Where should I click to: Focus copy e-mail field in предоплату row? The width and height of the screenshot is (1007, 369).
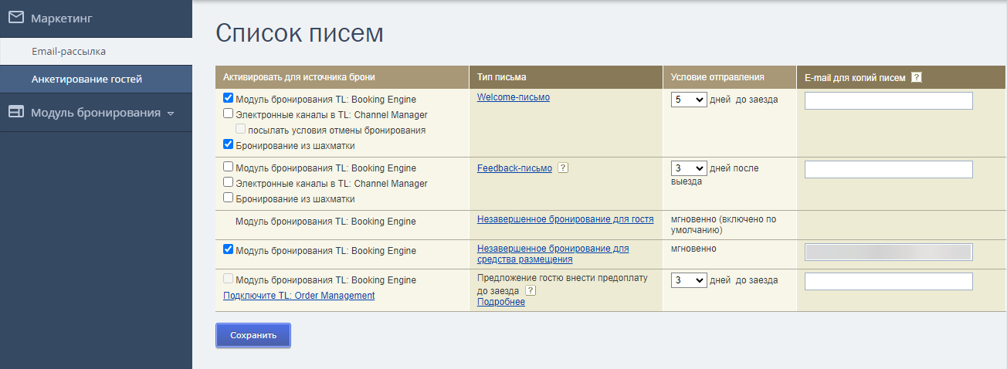[x=888, y=282]
